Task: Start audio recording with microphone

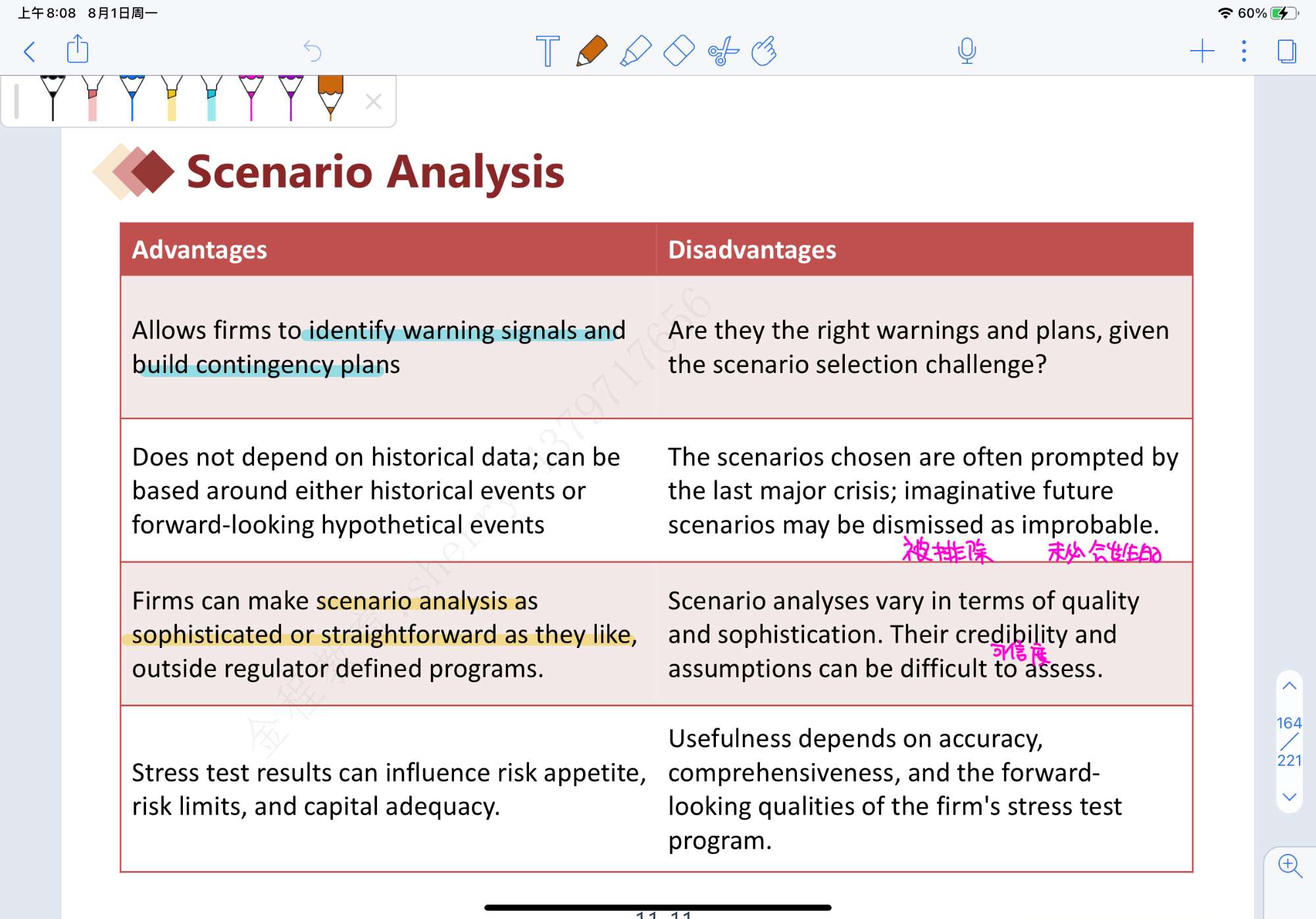Action: tap(967, 51)
